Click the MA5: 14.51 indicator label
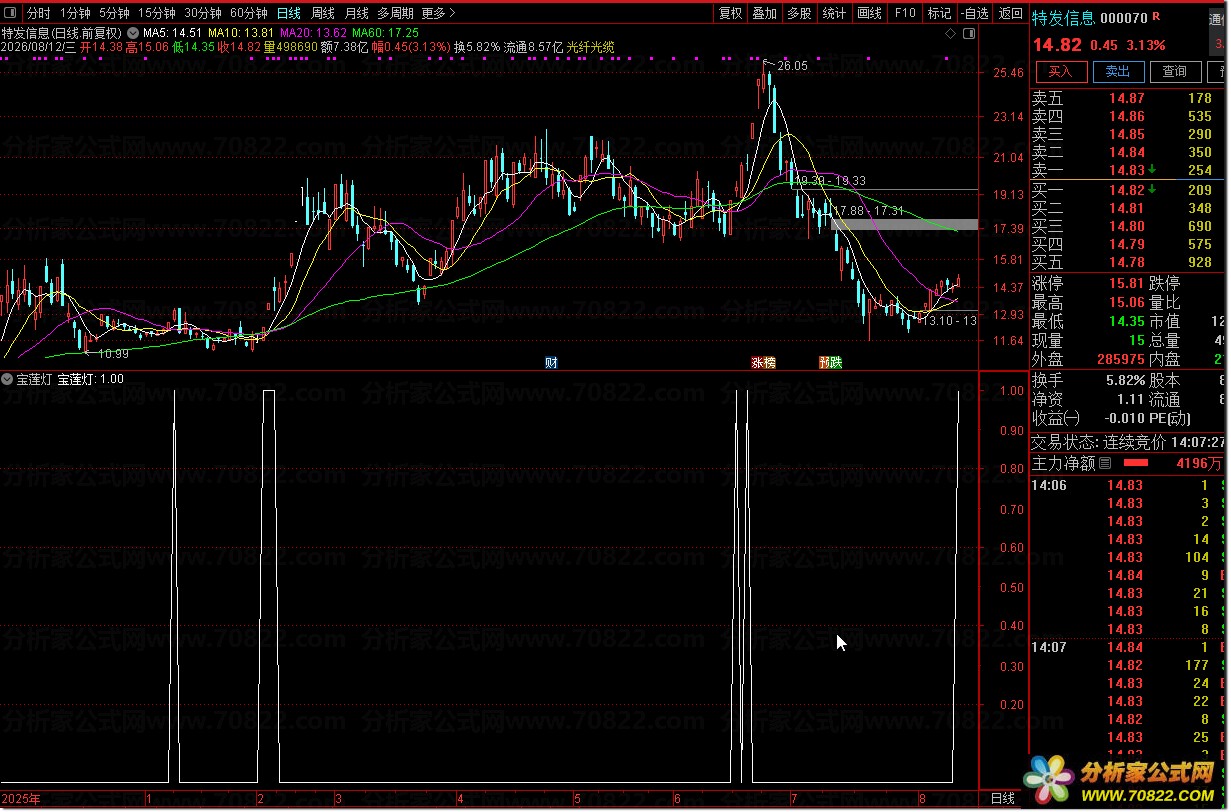1231x812 pixels. 174,33
